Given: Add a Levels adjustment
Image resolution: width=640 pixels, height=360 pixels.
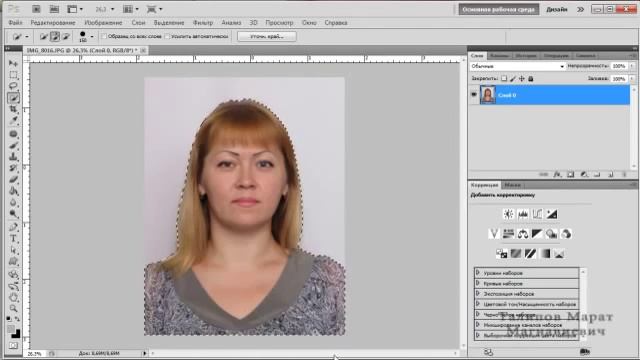Looking at the screenshot, I should coord(523,214).
